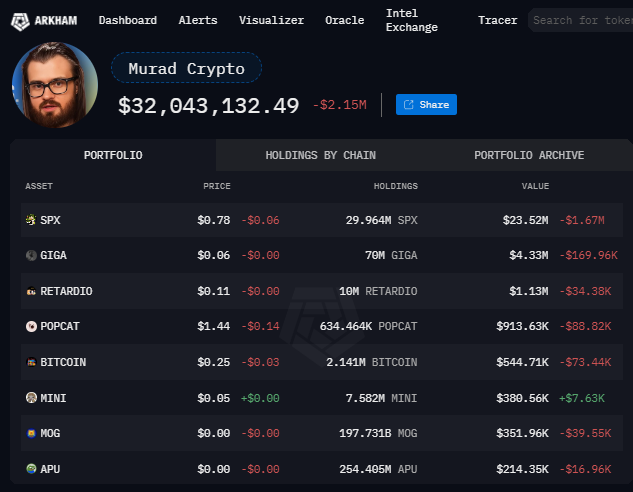Click the $1.44 POPCAT price
The height and width of the screenshot is (492, 633).
pos(214,326)
